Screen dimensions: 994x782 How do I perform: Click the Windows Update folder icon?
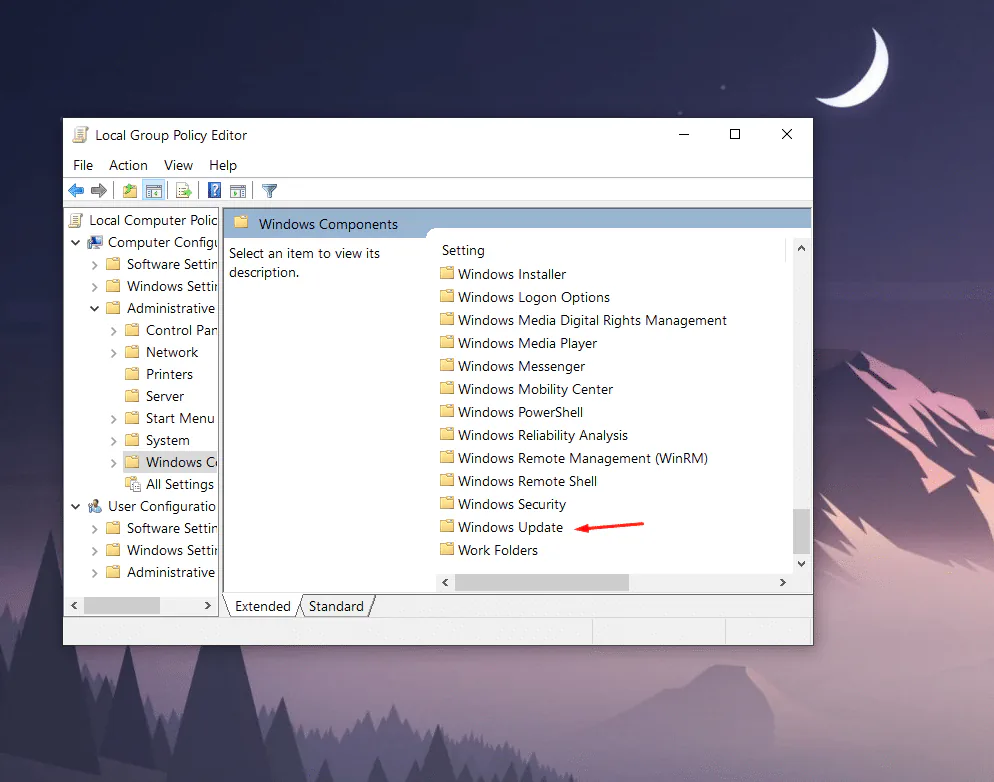[447, 526]
